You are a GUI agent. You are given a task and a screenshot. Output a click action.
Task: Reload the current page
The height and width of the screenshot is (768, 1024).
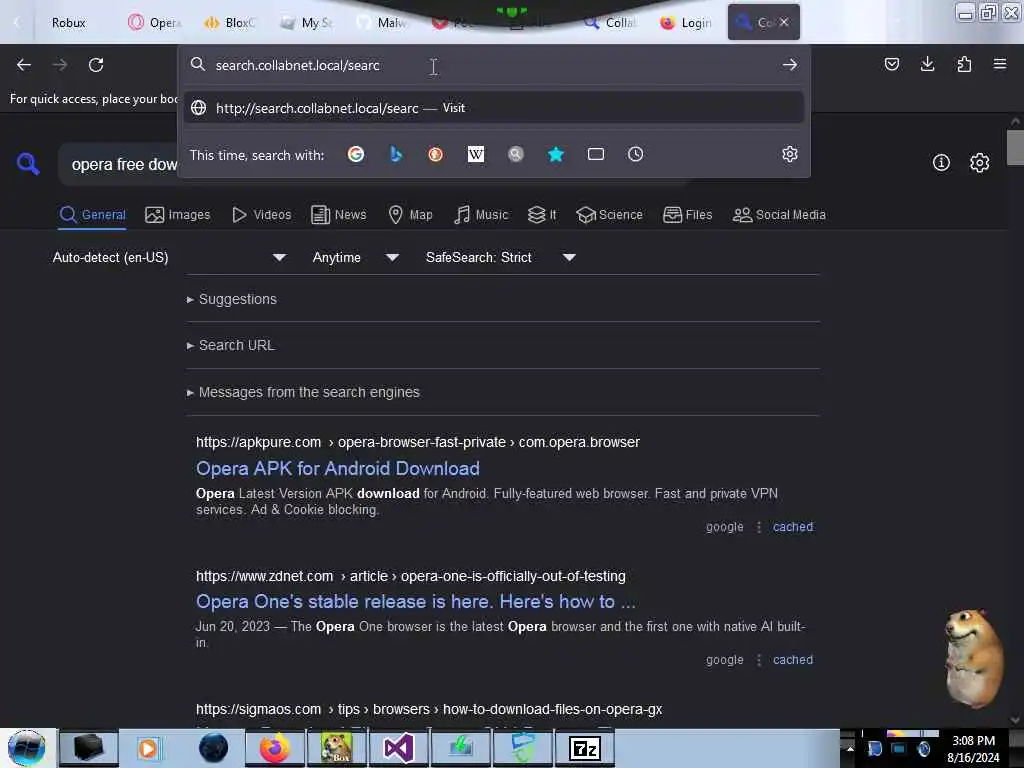tap(96, 65)
